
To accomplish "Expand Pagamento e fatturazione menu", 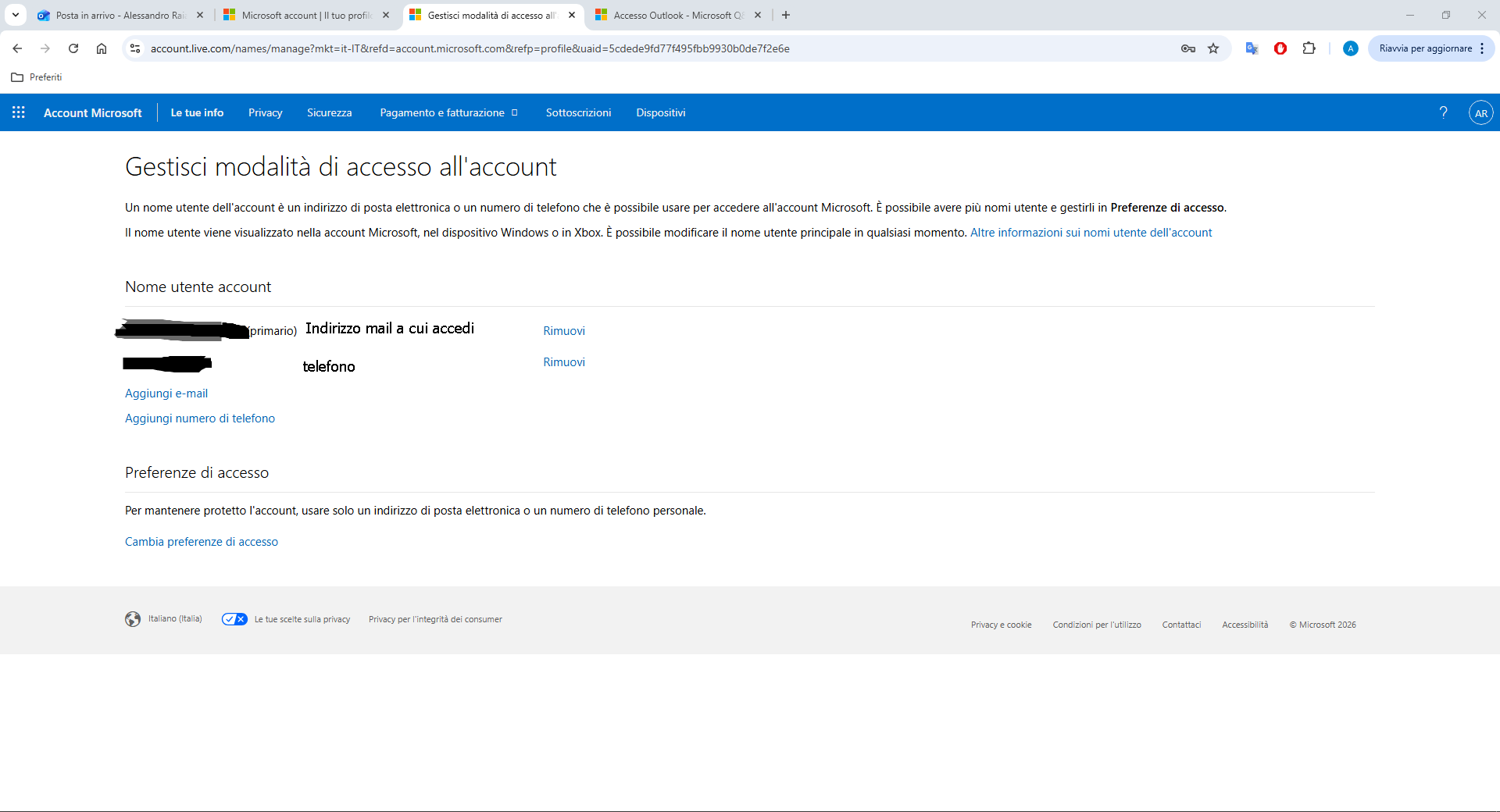I will [x=449, y=112].
